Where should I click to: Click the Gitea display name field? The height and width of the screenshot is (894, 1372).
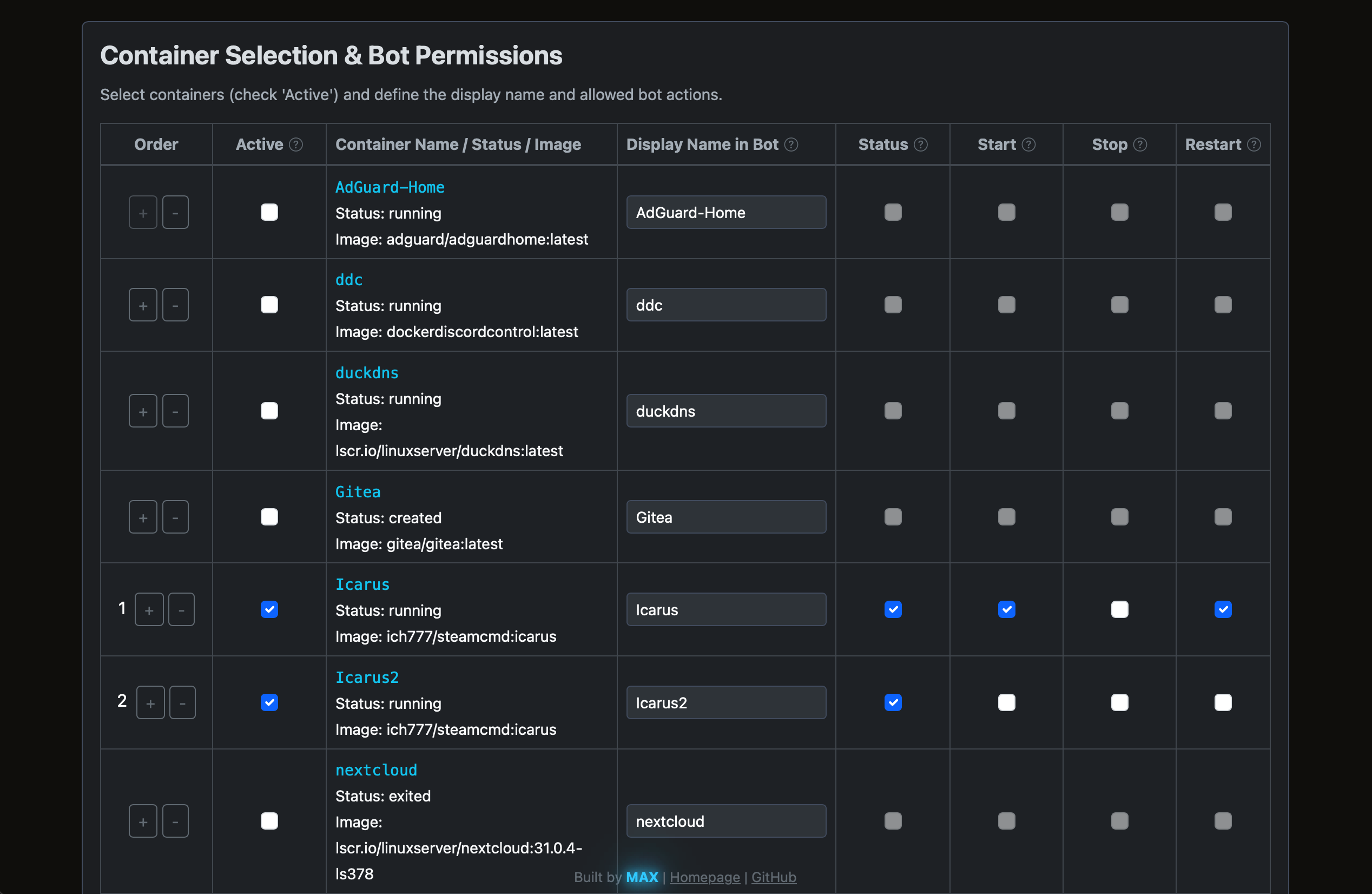[726, 517]
